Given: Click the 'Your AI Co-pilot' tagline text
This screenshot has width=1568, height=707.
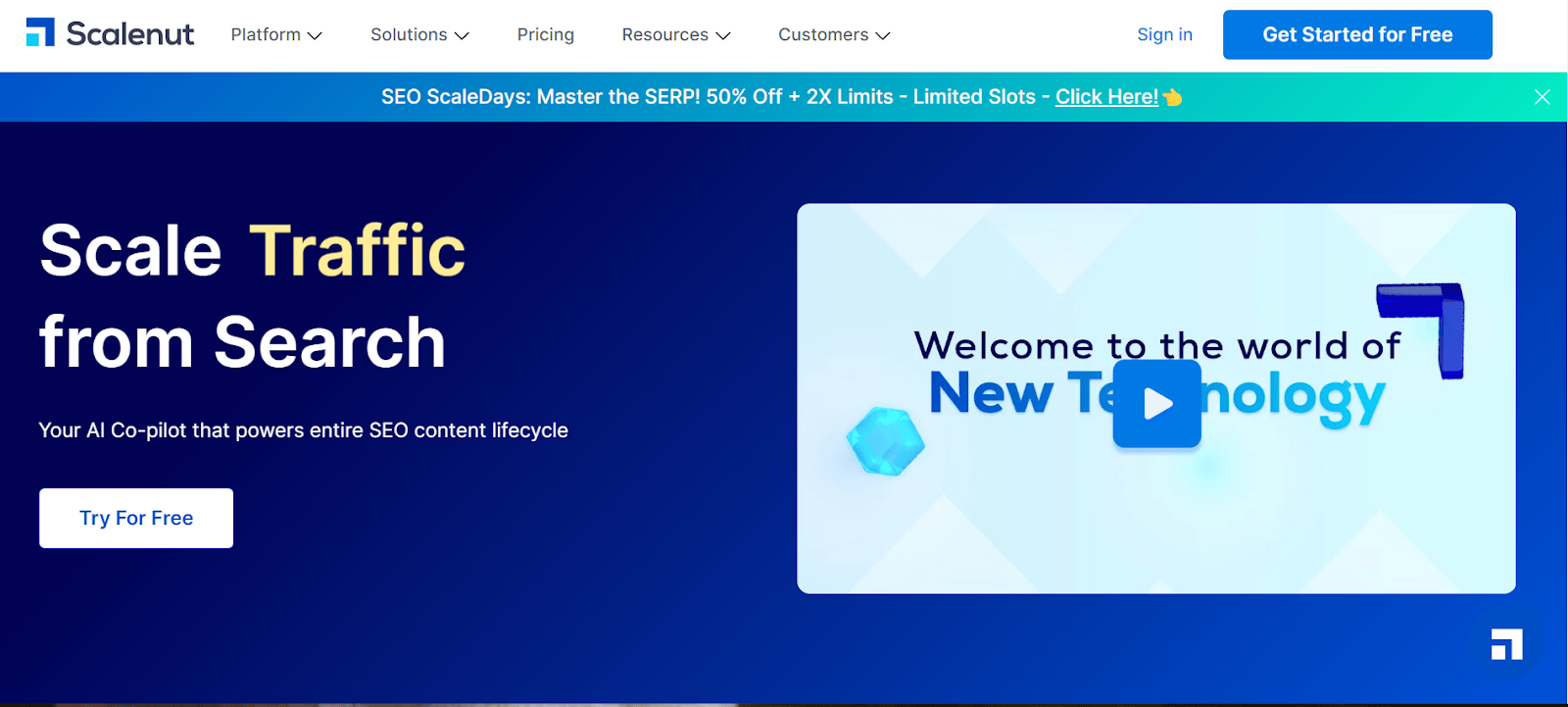Looking at the screenshot, I should (303, 430).
